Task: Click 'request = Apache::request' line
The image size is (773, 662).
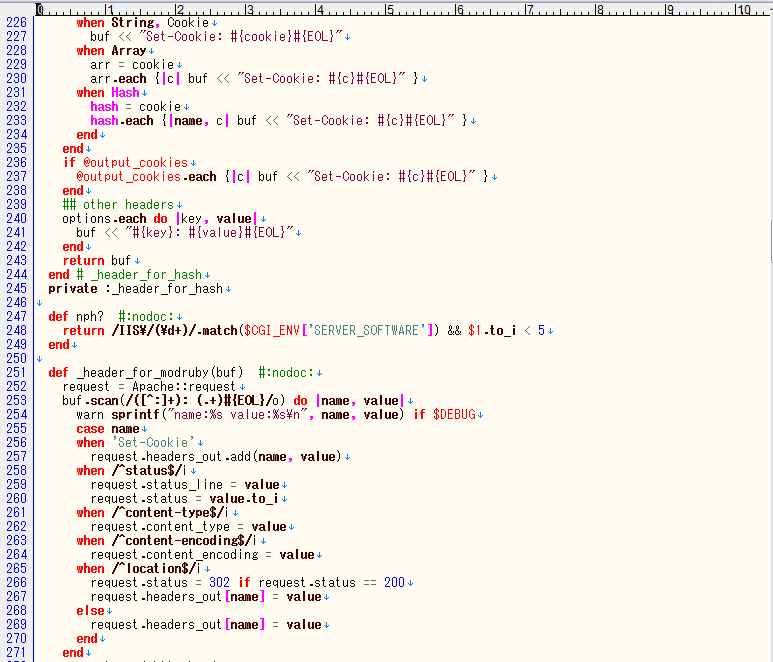Action: [x=149, y=386]
